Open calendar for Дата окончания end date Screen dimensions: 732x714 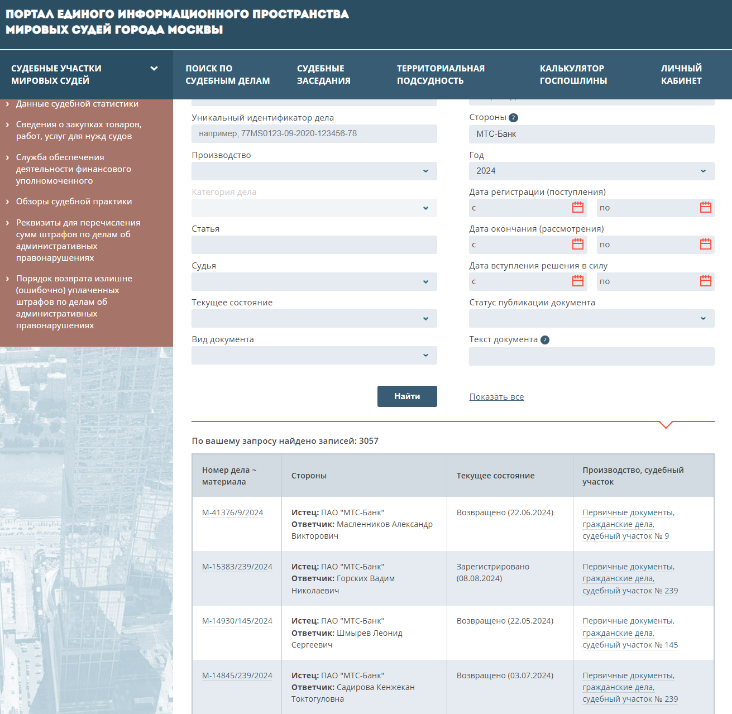coord(705,245)
